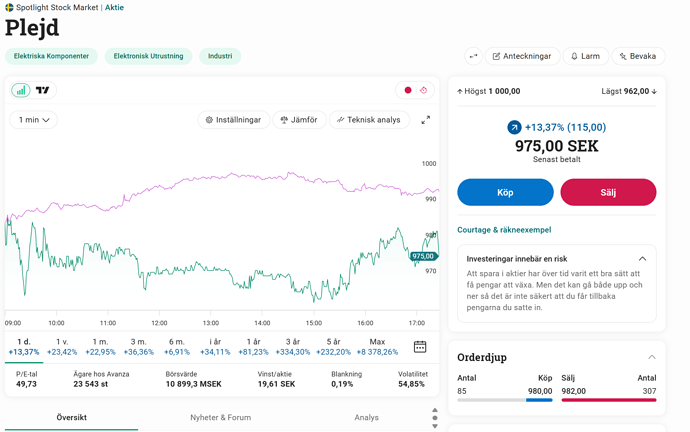Click the blue price-up arrow icon
690x432 pixels.
click(514, 128)
